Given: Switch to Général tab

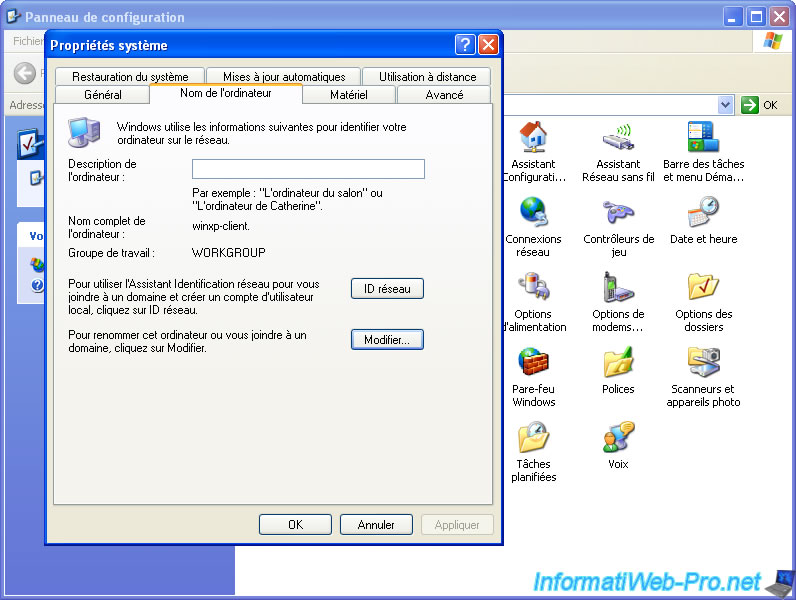Looking at the screenshot, I should click(x=103, y=94).
